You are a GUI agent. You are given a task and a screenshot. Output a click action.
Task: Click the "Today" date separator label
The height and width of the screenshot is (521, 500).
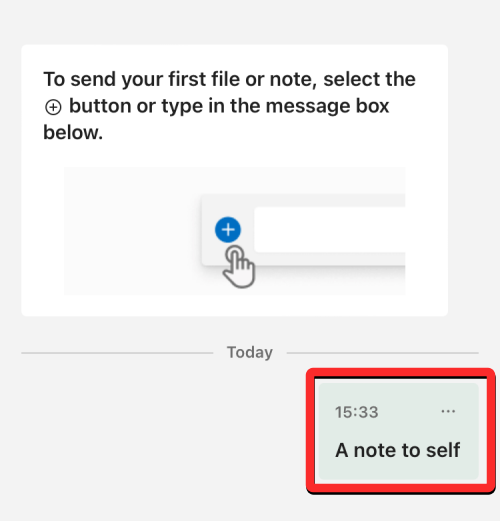250,352
